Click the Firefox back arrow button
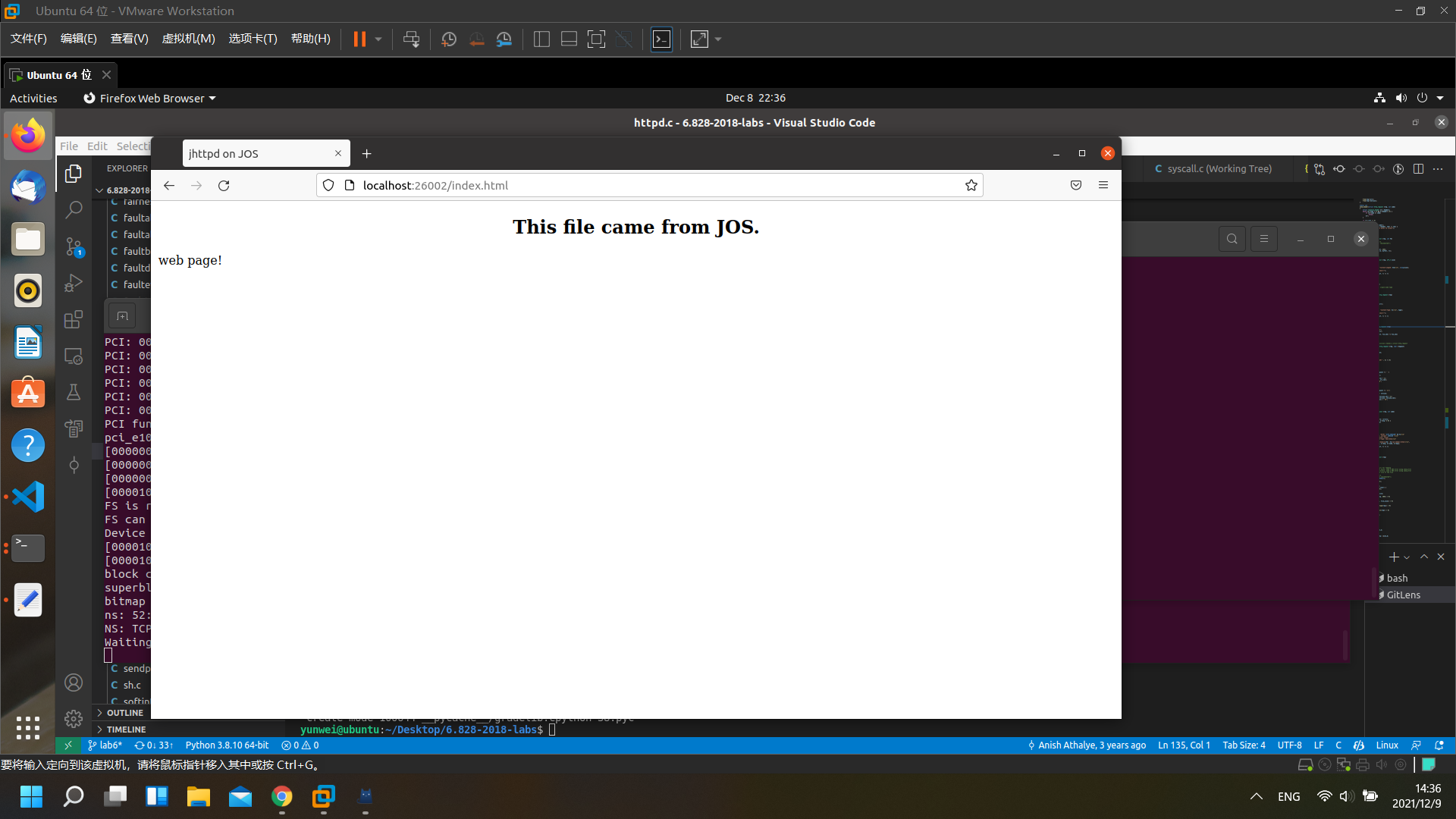The width and height of the screenshot is (1456, 819). tap(169, 186)
